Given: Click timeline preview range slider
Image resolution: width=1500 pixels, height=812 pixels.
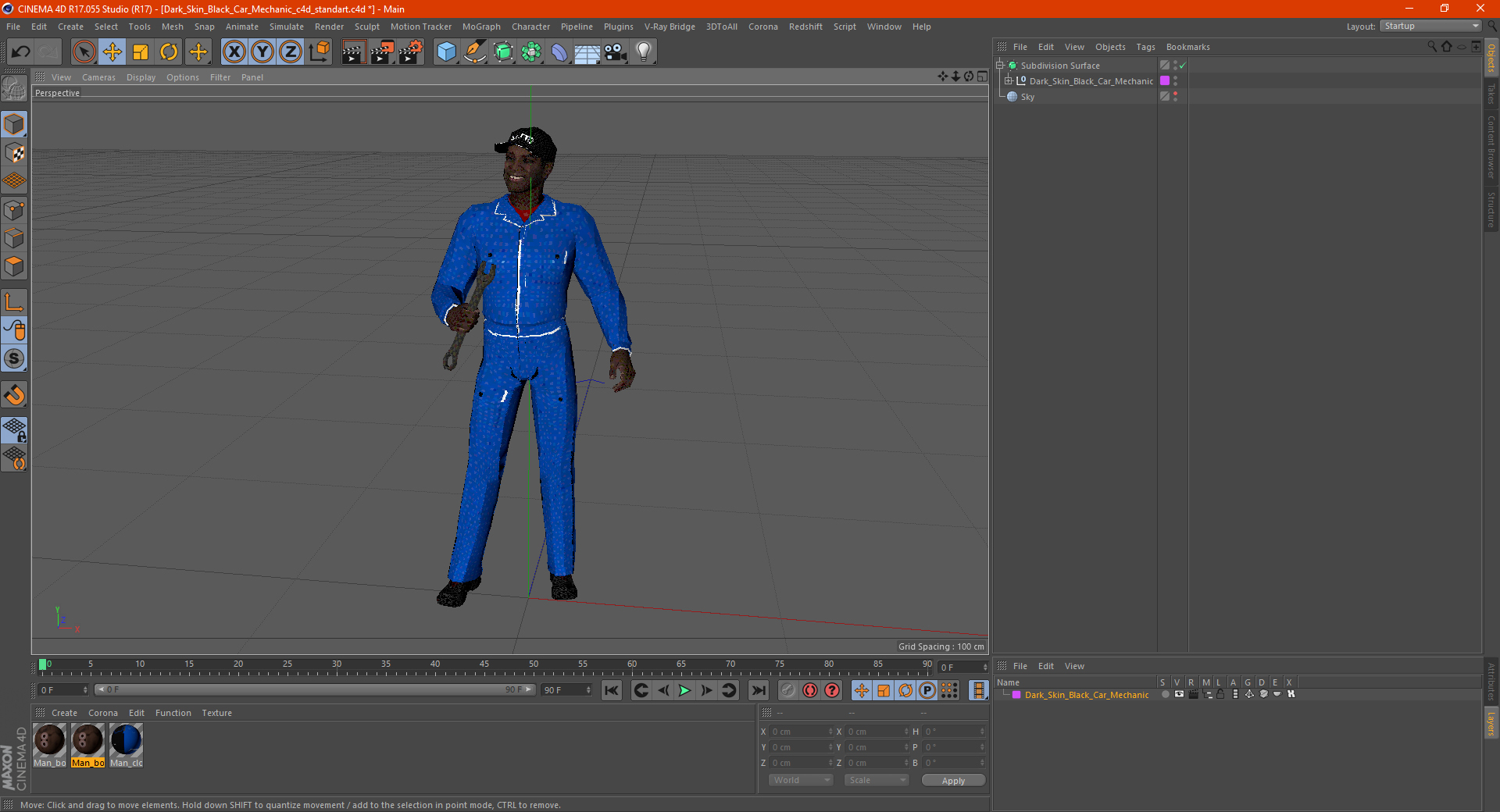Looking at the screenshot, I should tap(315, 689).
